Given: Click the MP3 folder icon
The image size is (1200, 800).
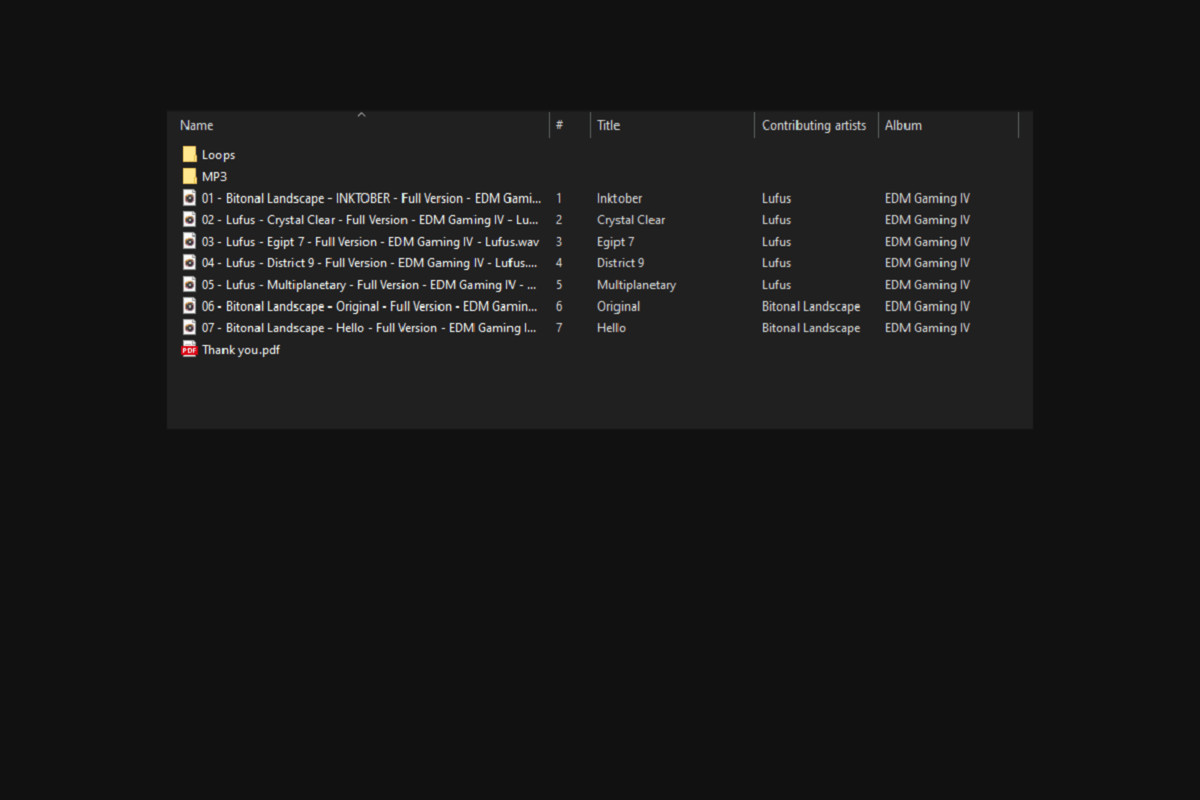Looking at the screenshot, I should (189, 176).
